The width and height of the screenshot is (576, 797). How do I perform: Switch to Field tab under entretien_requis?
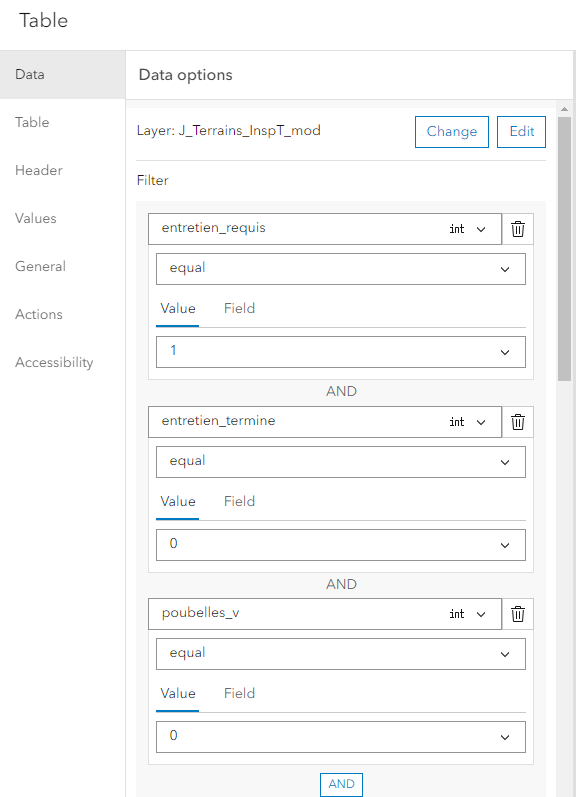pyautogui.click(x=239, y=309)
